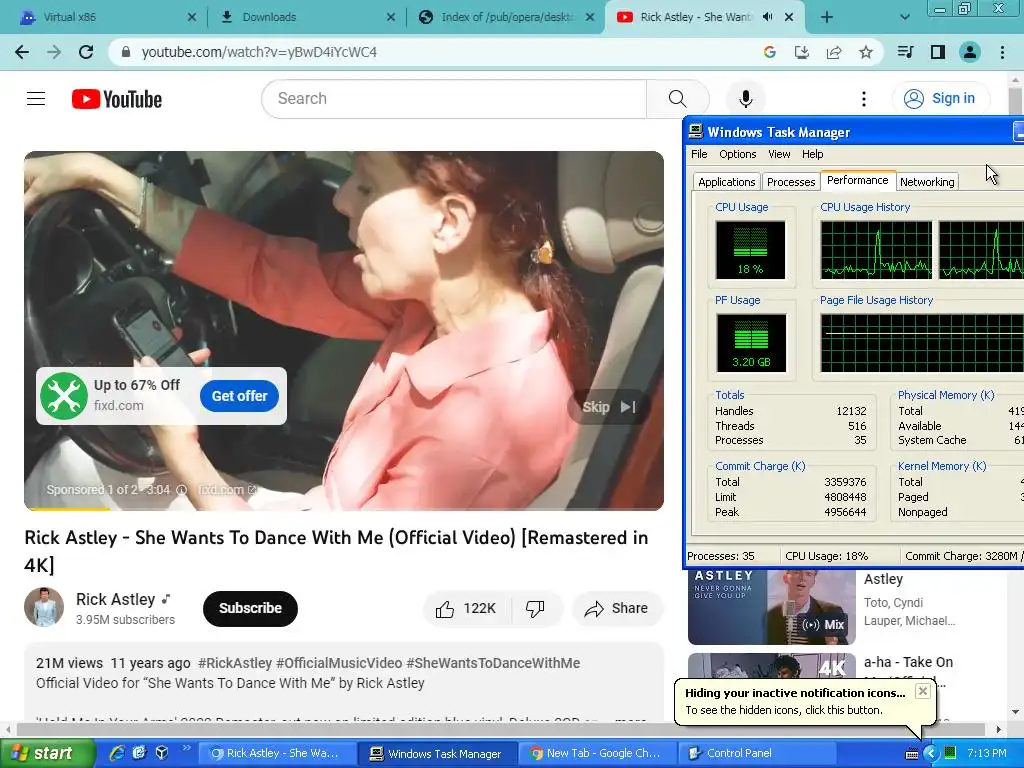The height and width of the screenshot is (768, 1024).
Task: Open Chrome three-dot menu
Action: 1002,52
